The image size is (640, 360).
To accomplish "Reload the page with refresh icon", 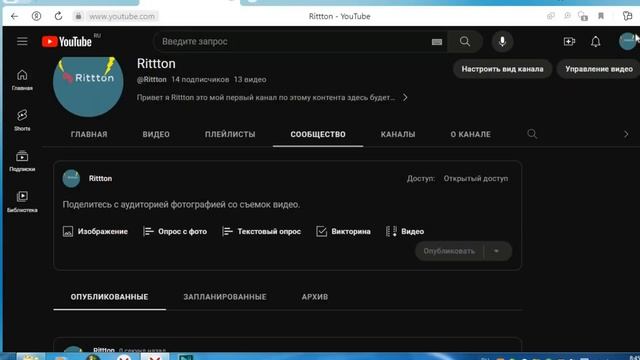I will (58, 16).
